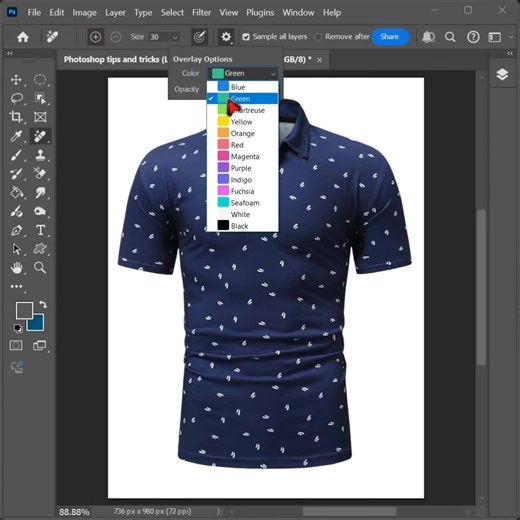Open the Search magnifier in options bar

tap(450, 37)
